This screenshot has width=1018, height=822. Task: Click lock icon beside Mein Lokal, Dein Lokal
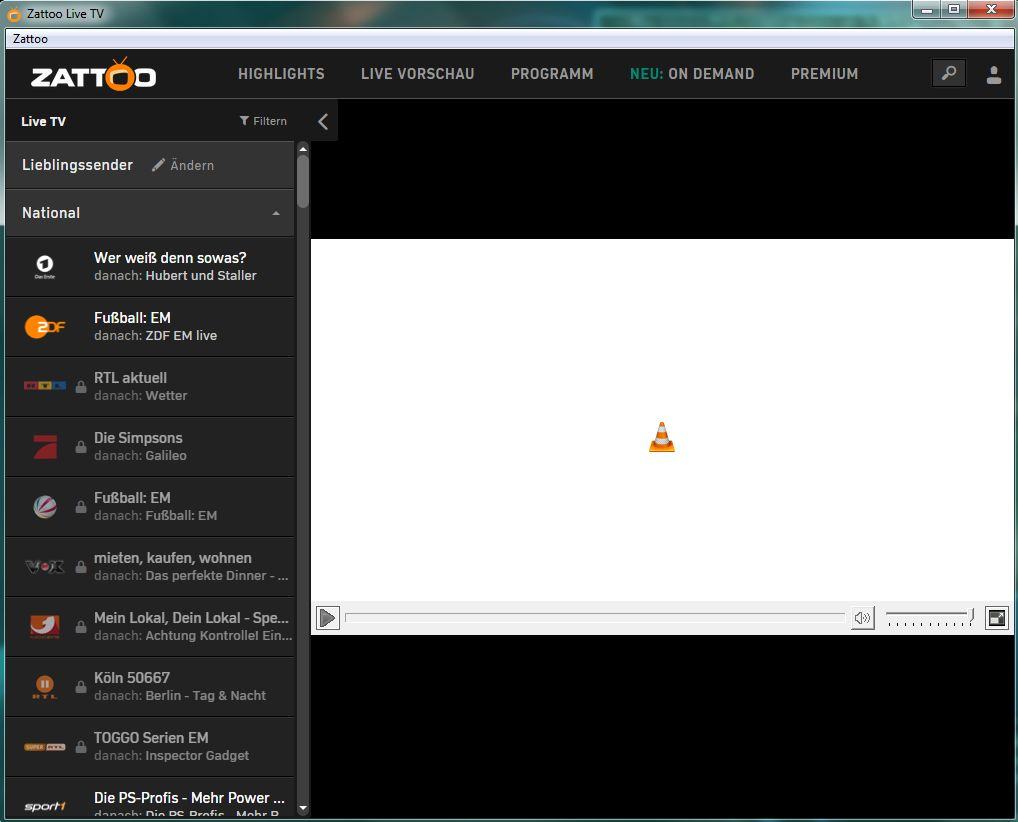(81, 627)
